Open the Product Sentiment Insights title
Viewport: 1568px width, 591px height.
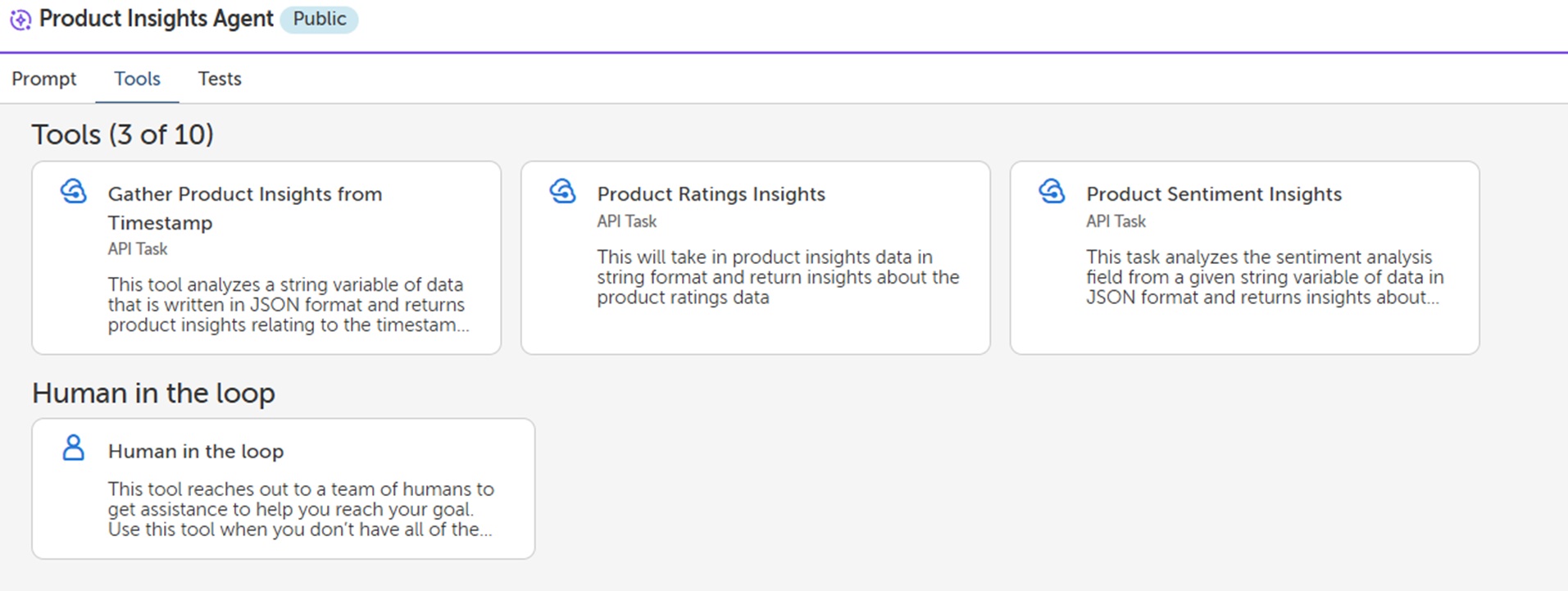1214,194
